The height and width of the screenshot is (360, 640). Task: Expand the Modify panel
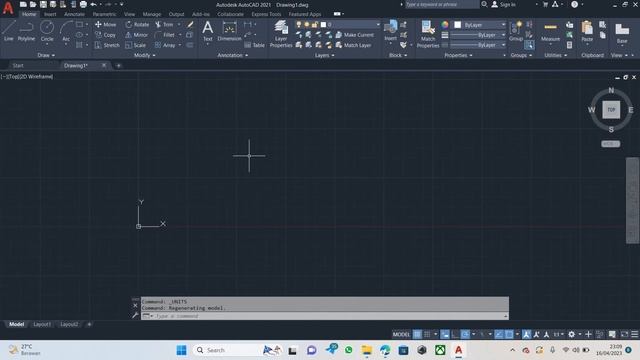point(144,55)
